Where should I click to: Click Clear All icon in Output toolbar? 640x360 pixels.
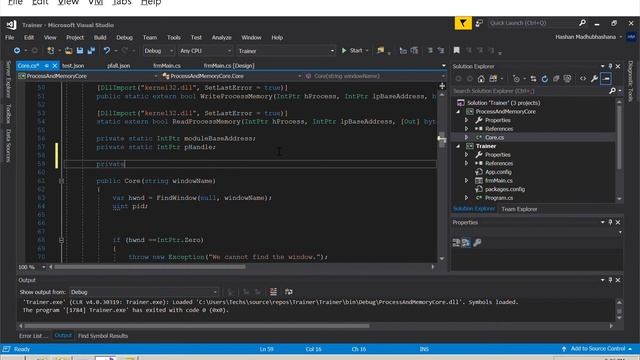(x=273, y=292)
